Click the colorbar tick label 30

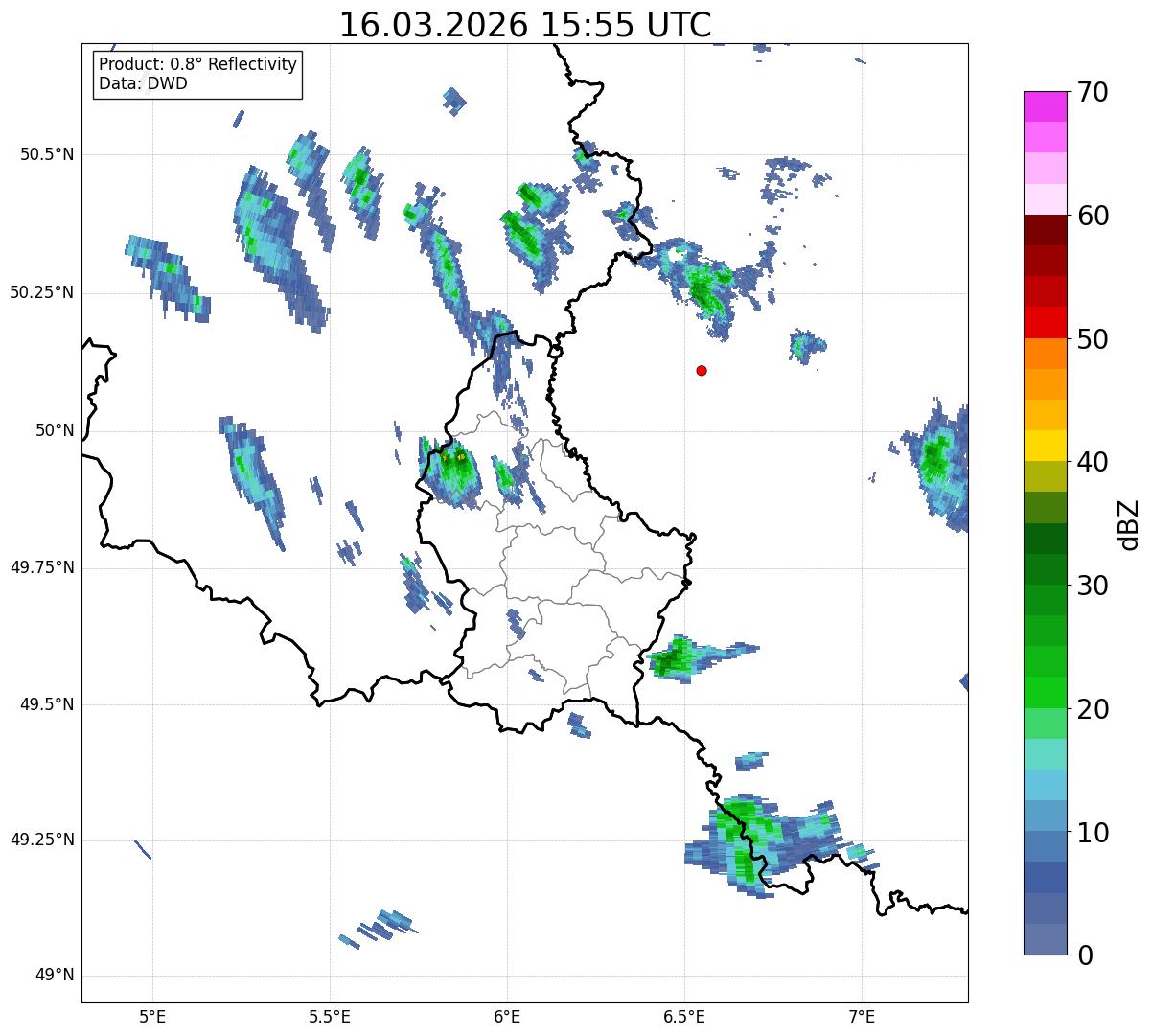coord(1094,586)
